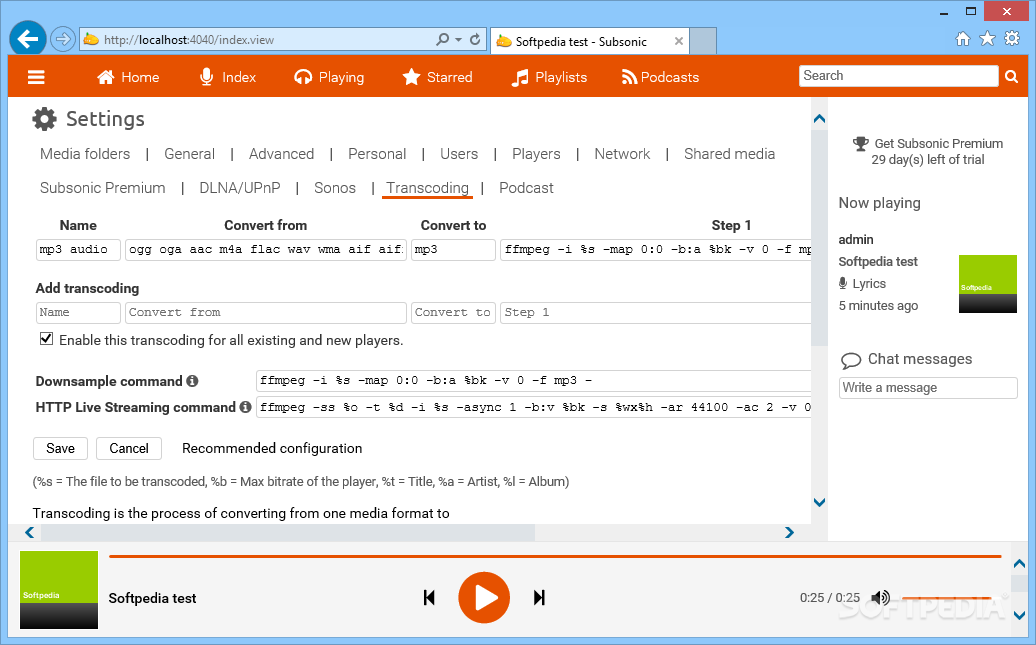The height and width of the screenshot is (645, 1036).
Task: Open the Playing page
Action: (x=329, y=77)
